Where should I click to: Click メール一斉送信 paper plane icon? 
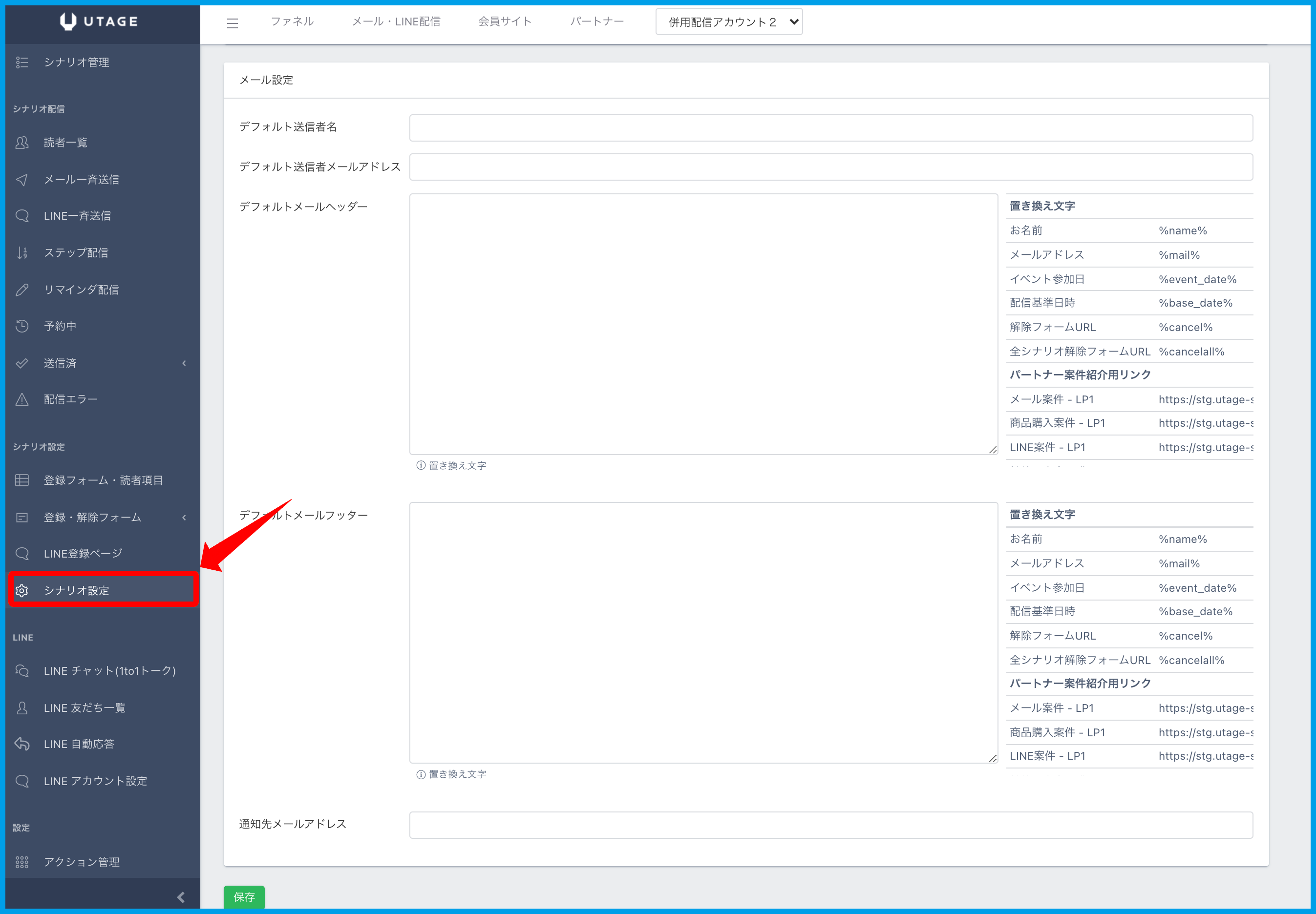point(22,180)
